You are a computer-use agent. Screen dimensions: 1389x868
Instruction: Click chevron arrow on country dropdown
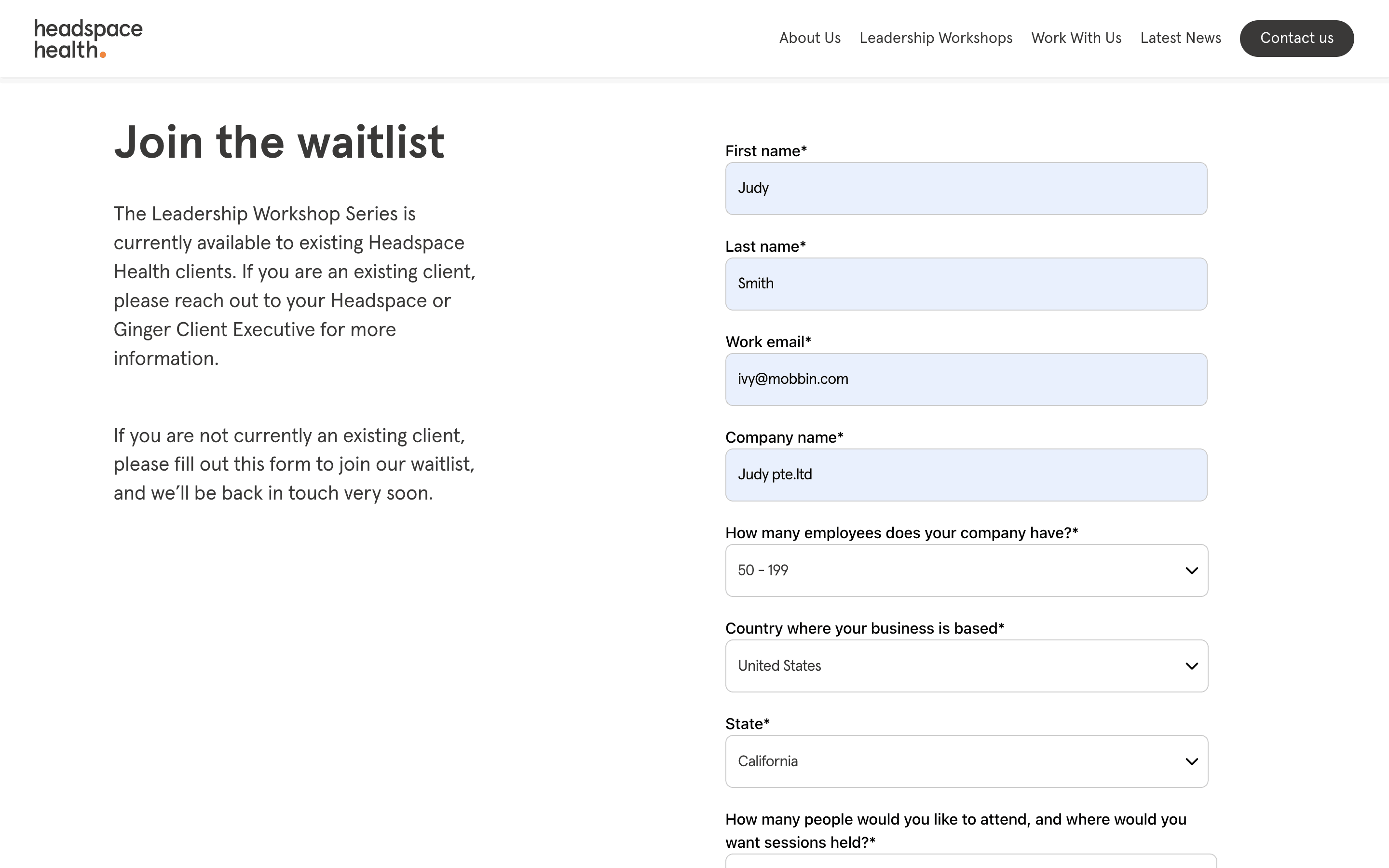click(1192, 666)
